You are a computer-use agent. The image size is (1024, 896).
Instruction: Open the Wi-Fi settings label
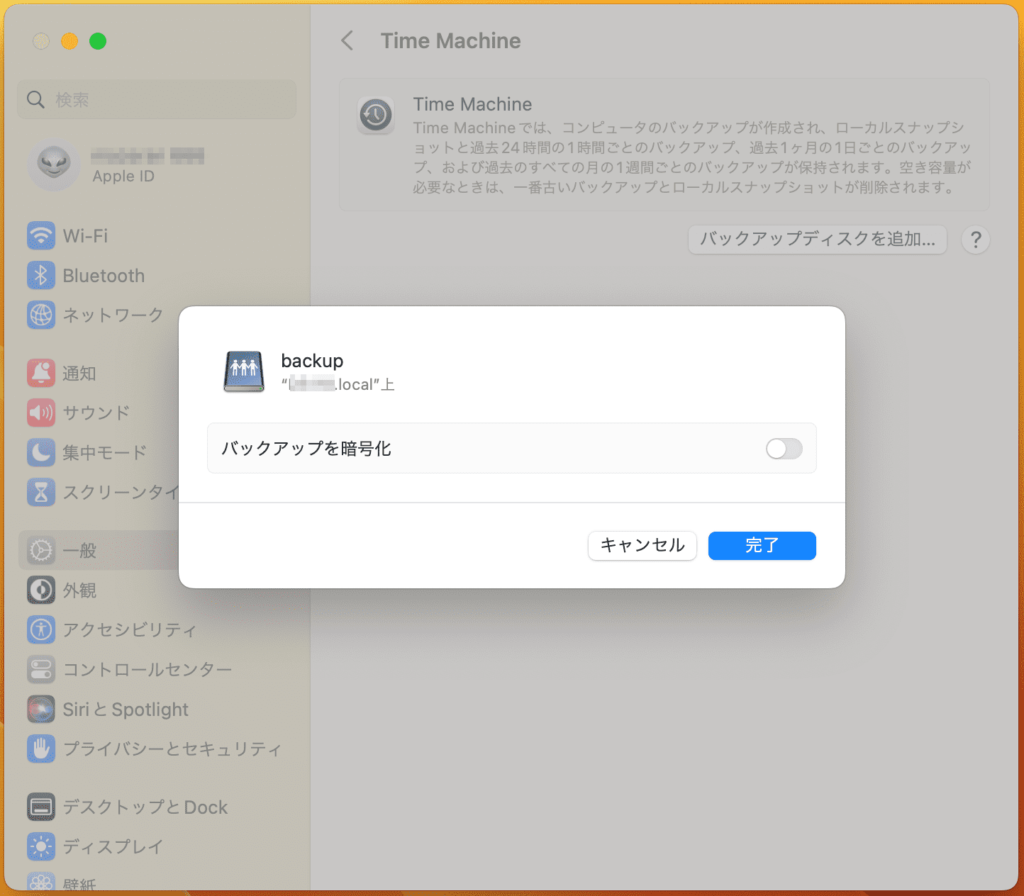(x=86, y=236)
